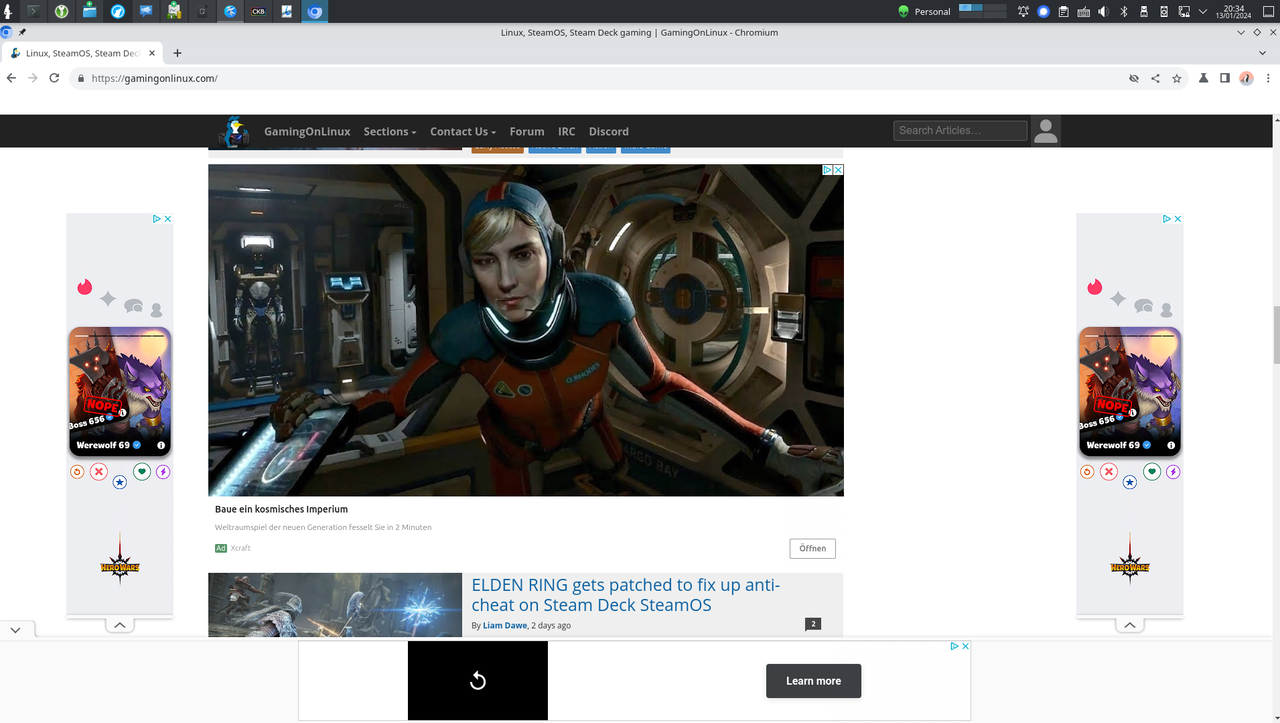This screenshot has width=1280, height=723.
Task: Click the Xcraft advertiser label
Action: [240, 548]
